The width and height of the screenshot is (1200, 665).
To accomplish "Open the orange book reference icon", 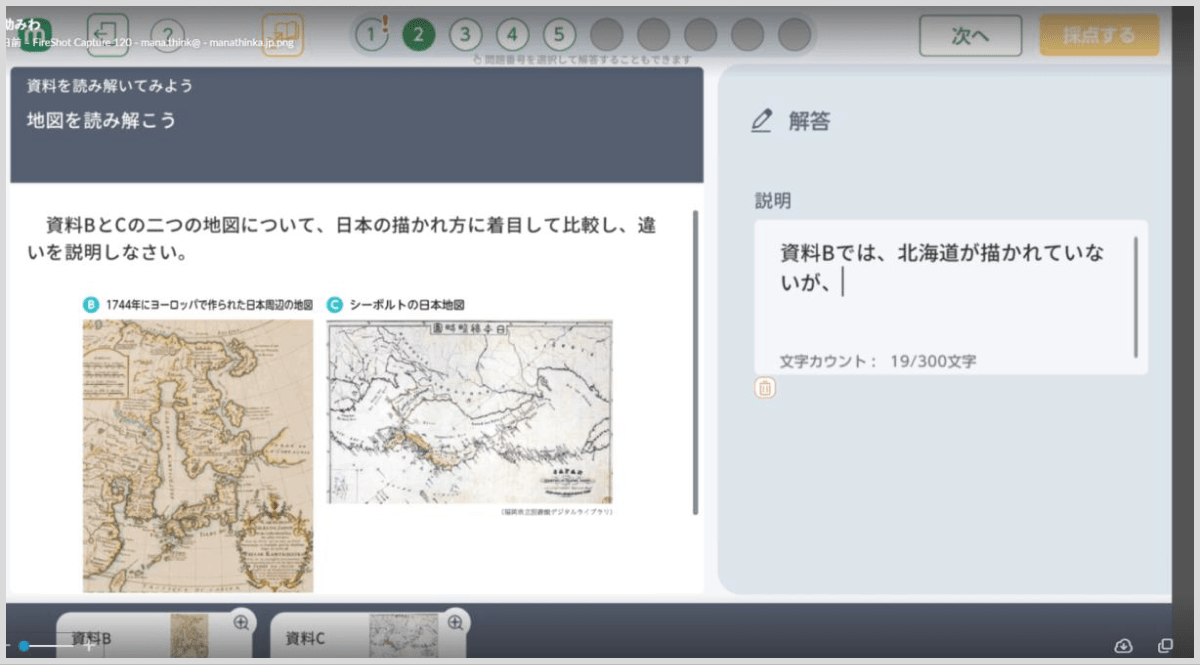I will click(283, 35).
